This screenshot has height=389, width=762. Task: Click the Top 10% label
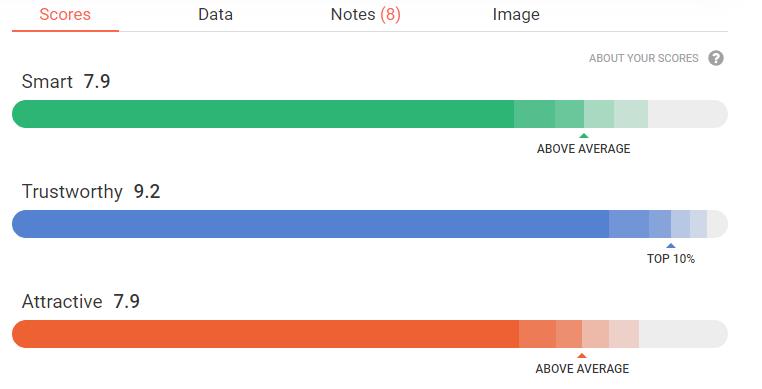[x=671, y=259]
